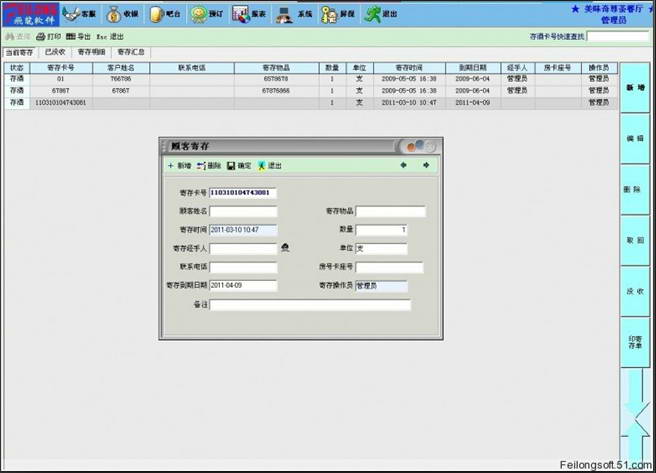The image size is (656, 473).
Task: Open the 系统 system settings module
Action: [294, 14]
